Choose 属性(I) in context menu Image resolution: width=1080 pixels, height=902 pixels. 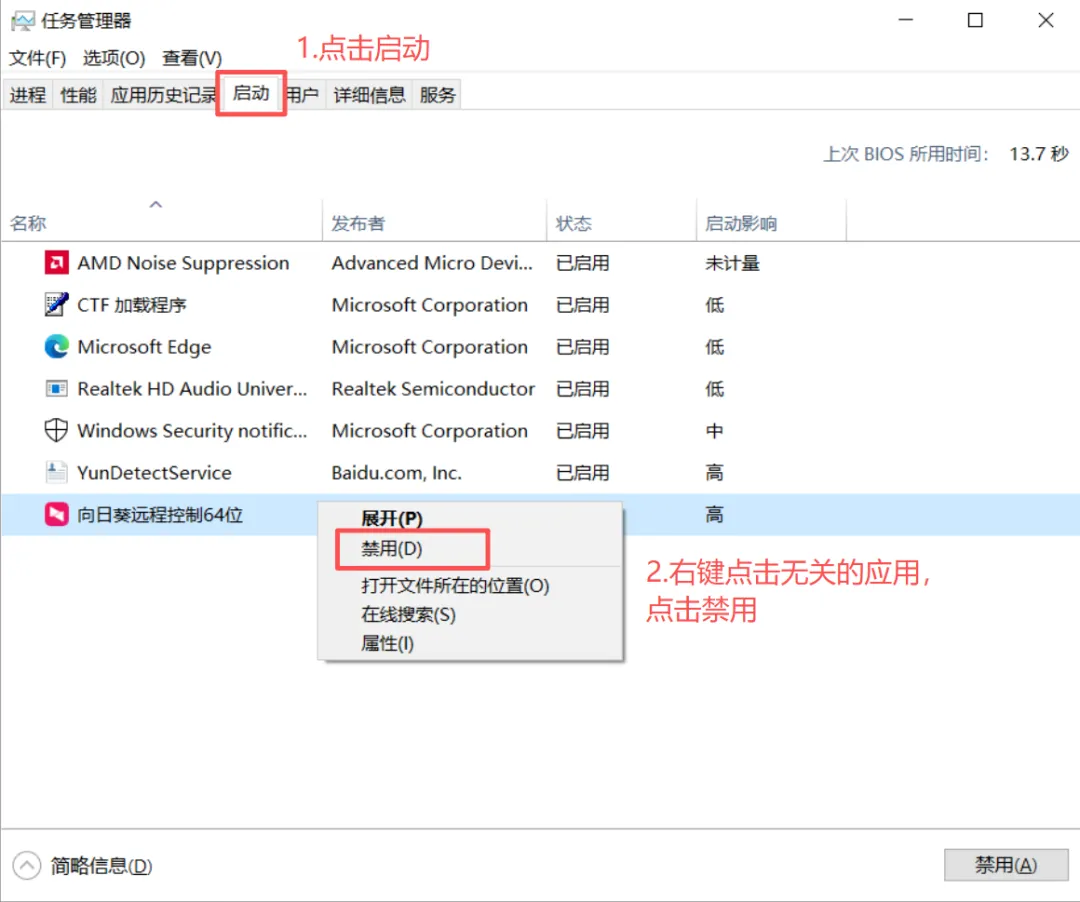471,643
